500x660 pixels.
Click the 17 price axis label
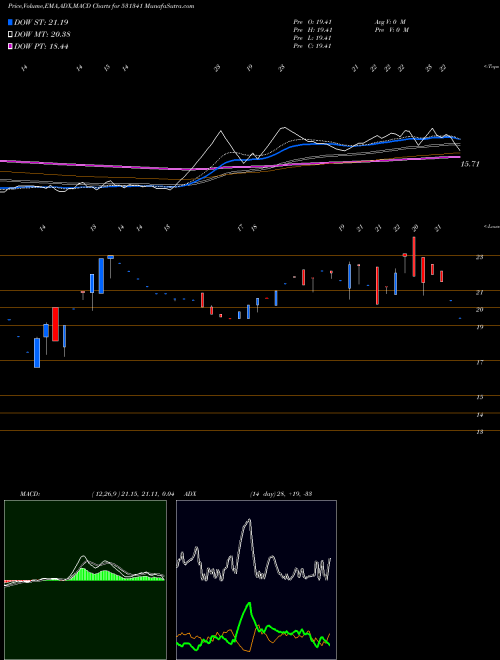(x=479, y=362)
